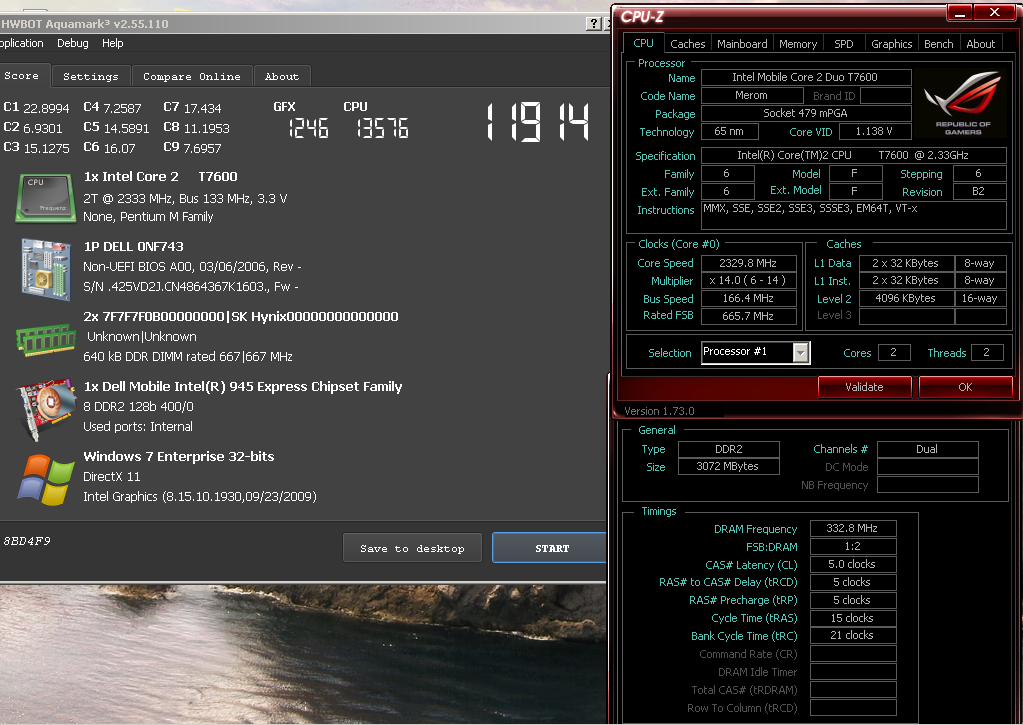This screenshot has width=1023, height=725.
Task: Click the Dell Mobile Intel 945 Express Chipset text
Action: point(243,386)
